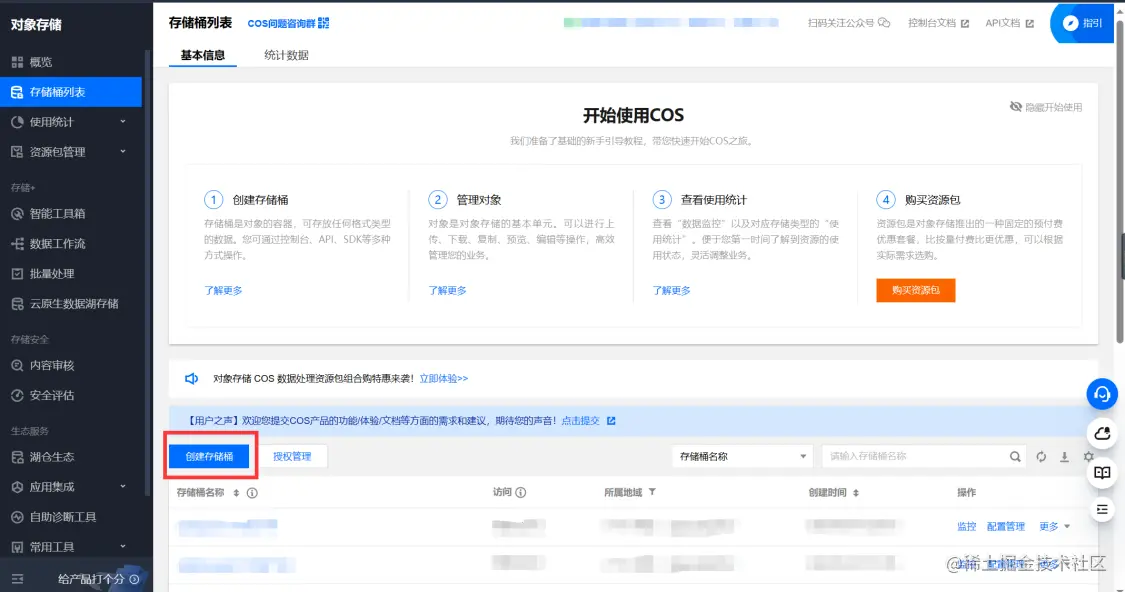
Task: Click the info icon beside 存储桶名称
Action: [252, 493]
